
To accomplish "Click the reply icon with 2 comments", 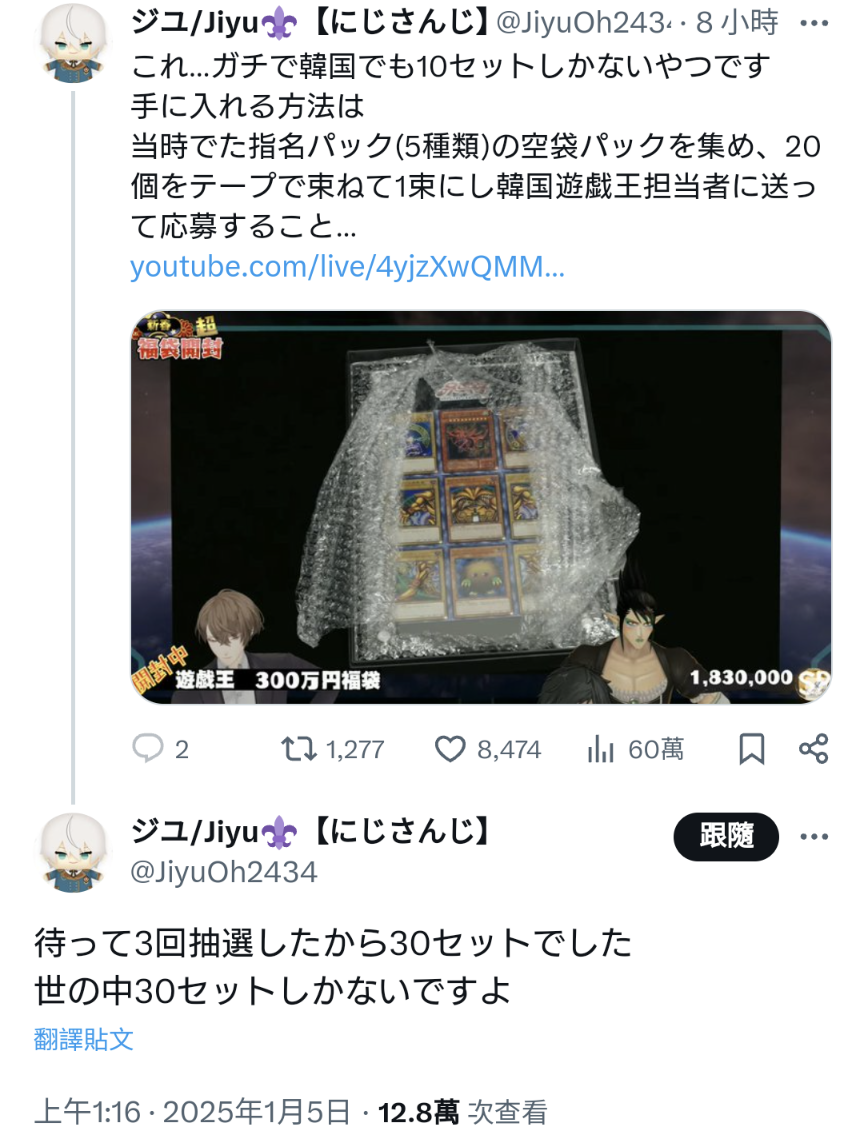I will (147, 748).
